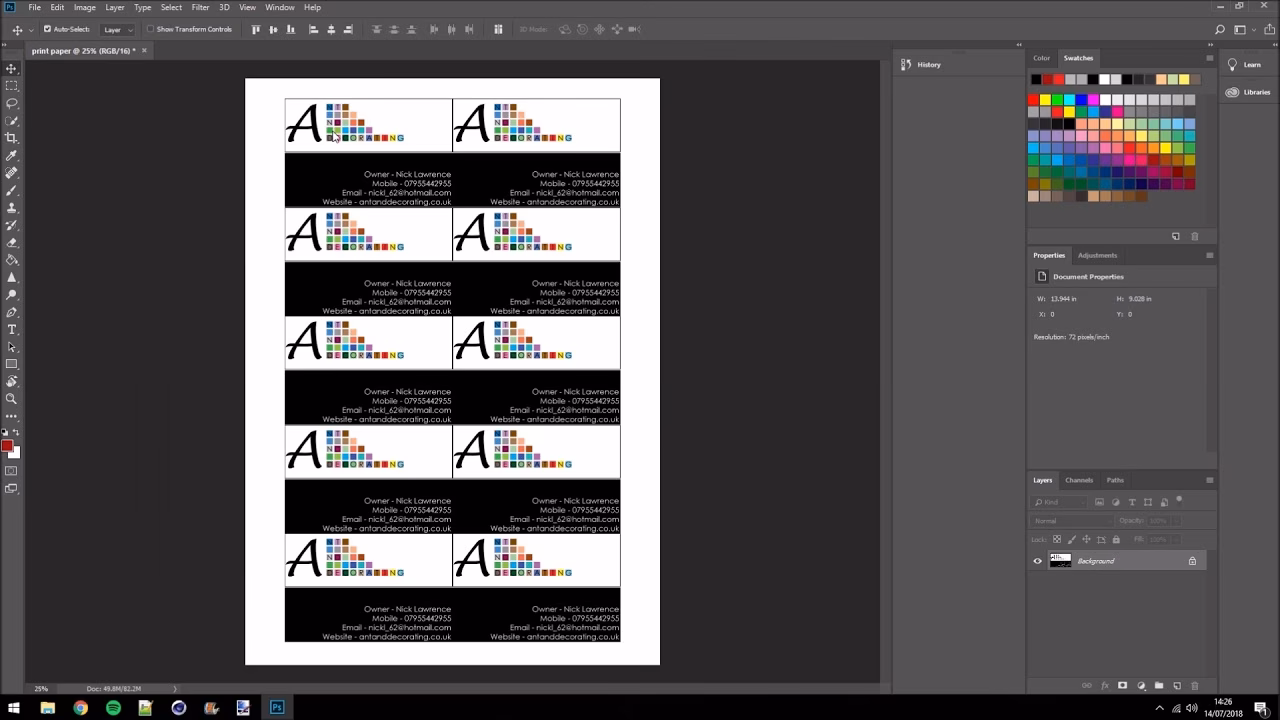Image resolution: width=1280 pixels, height=720 pixels.
Task: Hide the Background layer visibility eye
Action: (x=1037, y=561)
